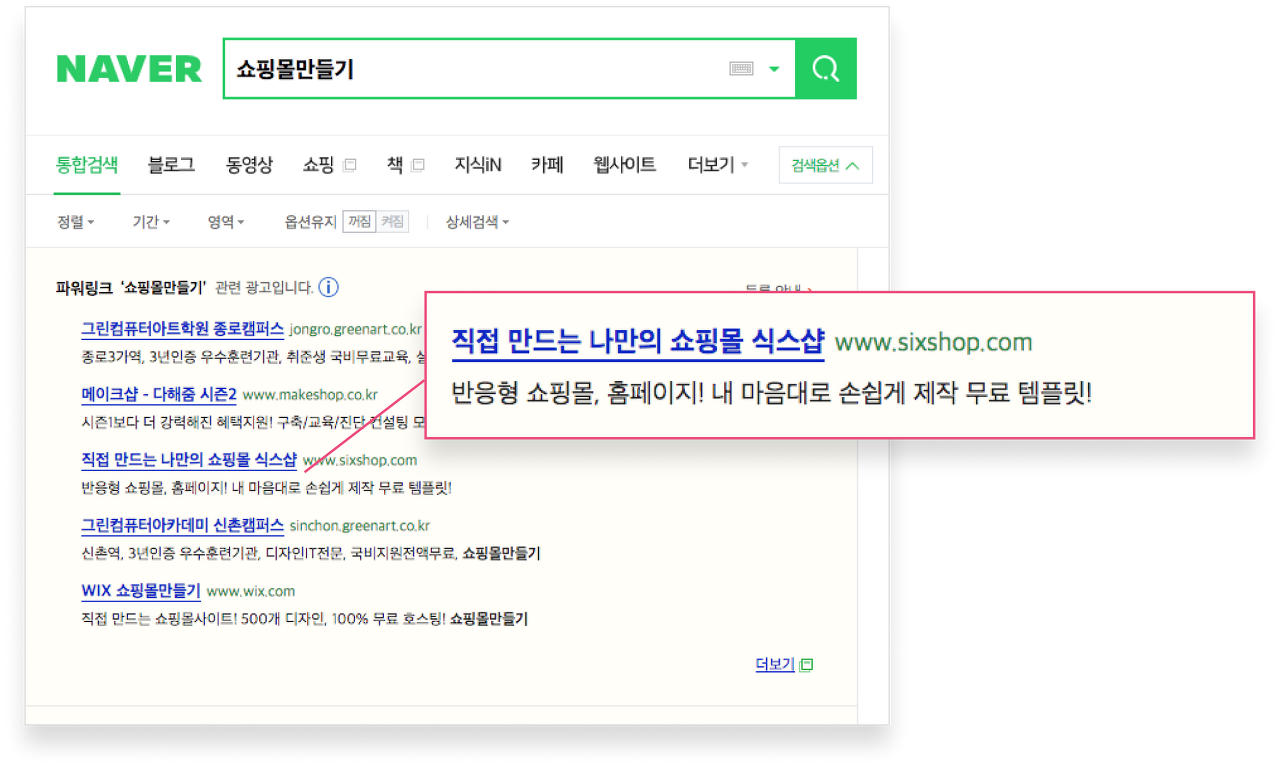The image size is (1280, 769).
Task: Open the 그린컴퓨터아트학원 종로캠퍼스 link
Action: [x=182, y=329]
